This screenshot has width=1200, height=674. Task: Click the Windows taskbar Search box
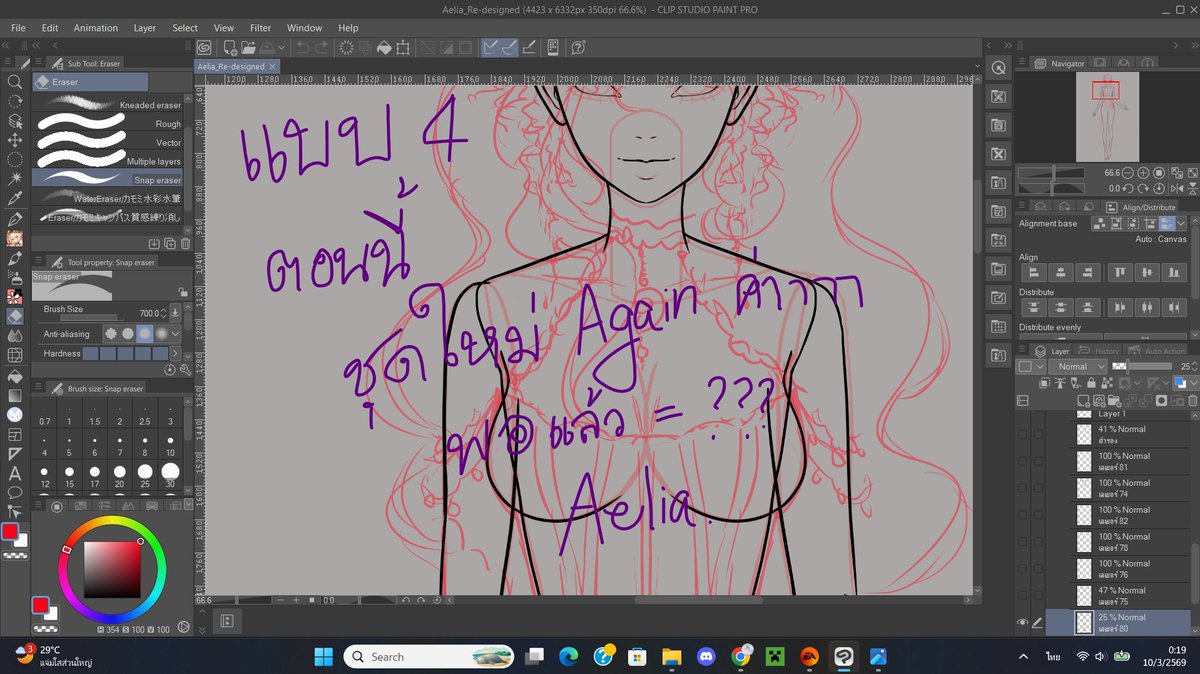pyautogui.click(x=429, y=657)
